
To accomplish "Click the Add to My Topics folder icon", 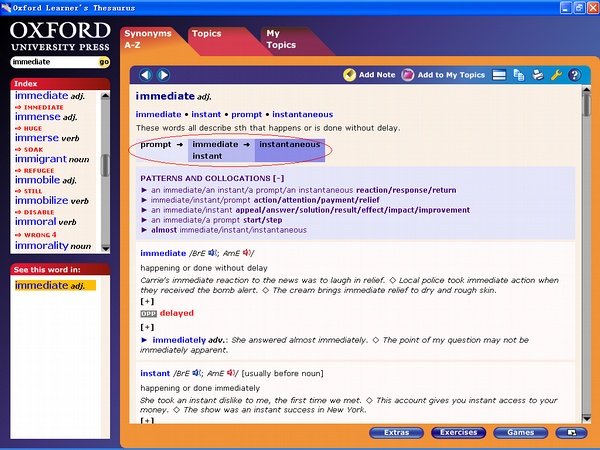I will pos(408,75).
